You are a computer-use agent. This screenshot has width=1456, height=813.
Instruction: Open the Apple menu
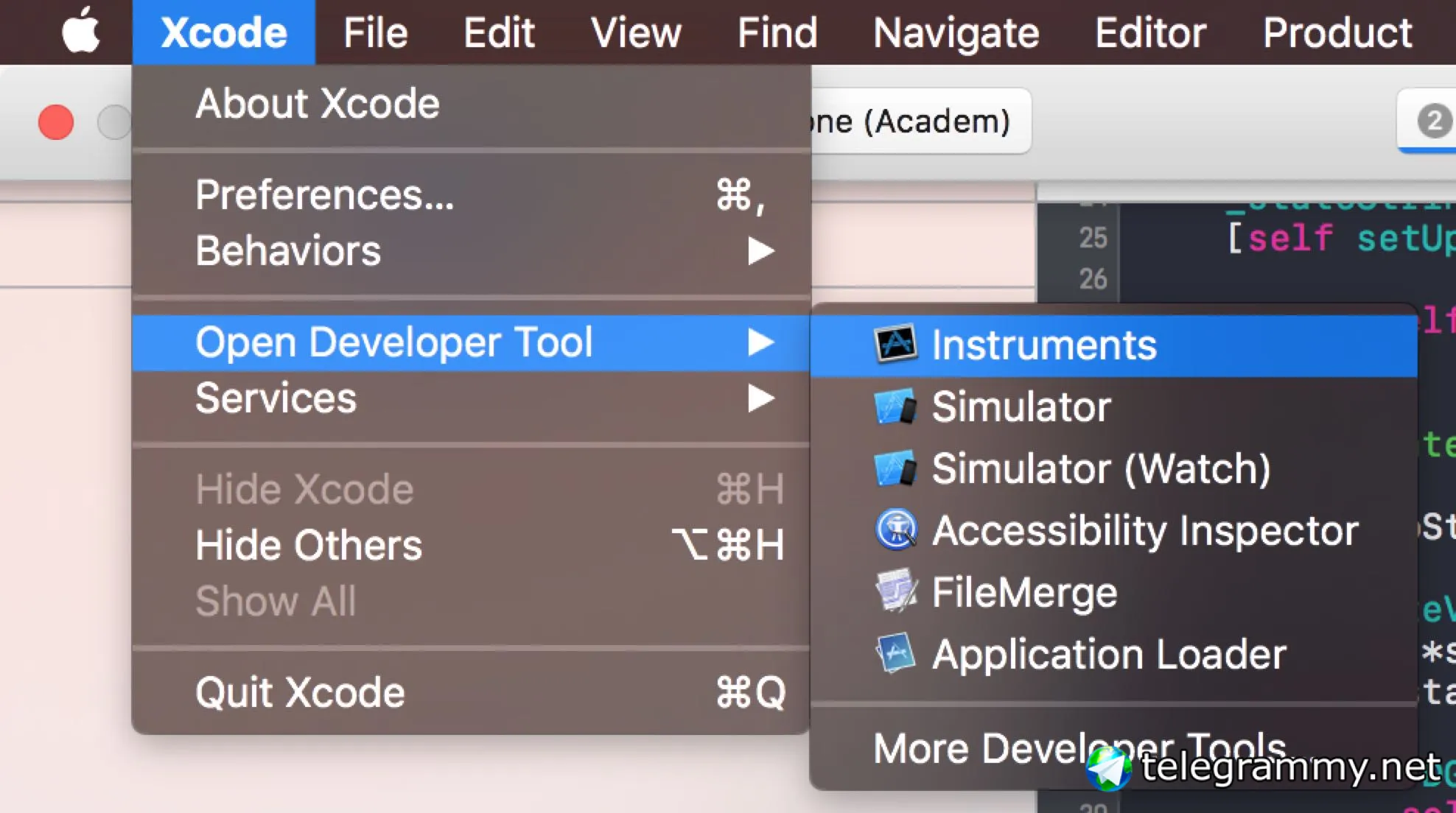80,32
